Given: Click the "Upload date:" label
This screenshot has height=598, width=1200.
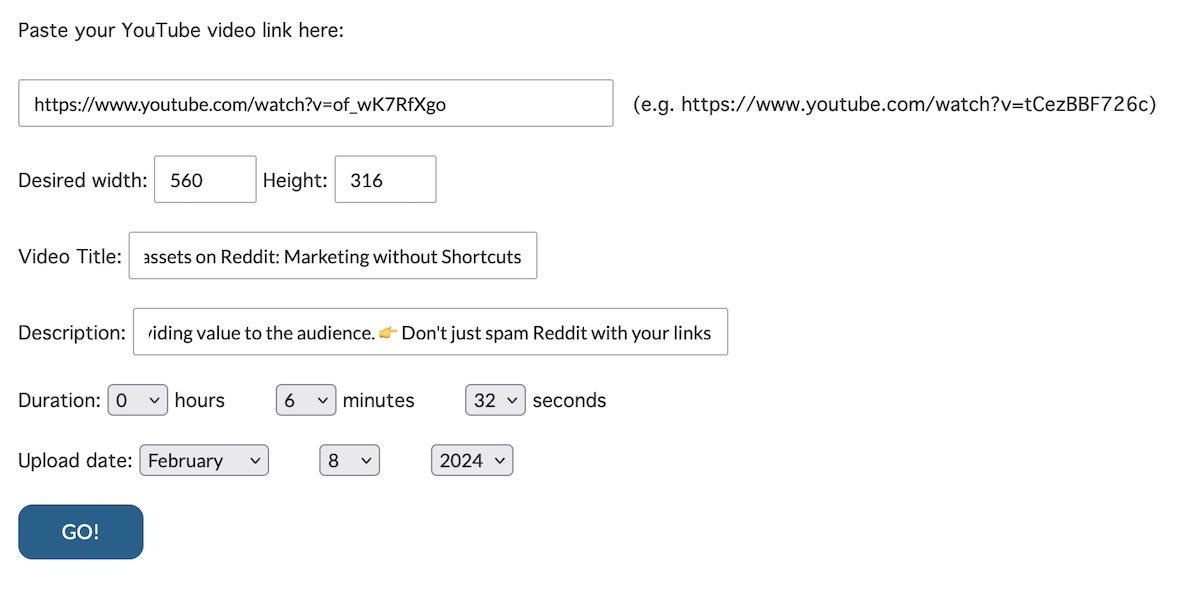Looking at the screenshot, I should pos(75,461).
